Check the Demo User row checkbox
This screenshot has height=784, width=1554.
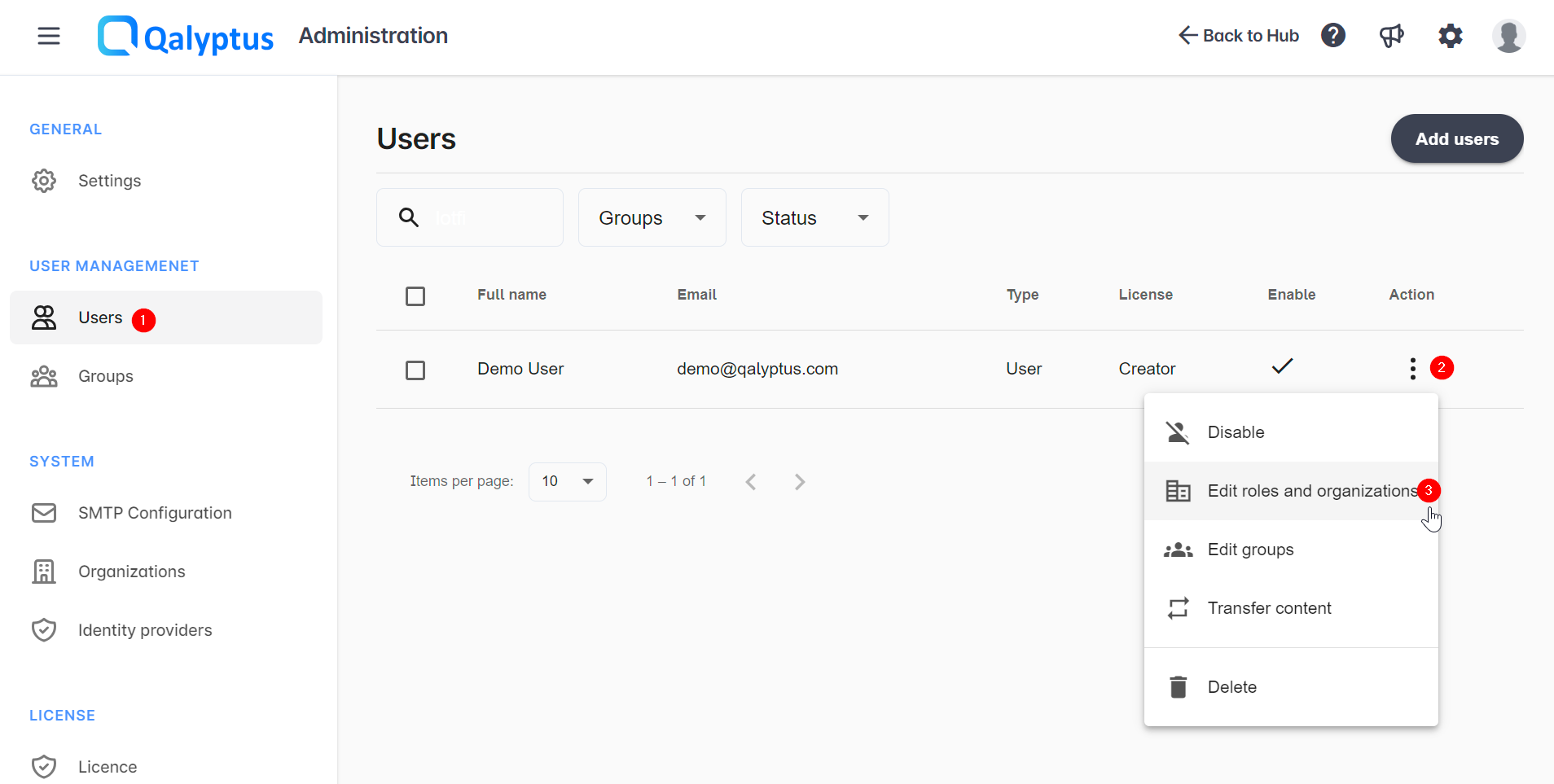point(415,370)
